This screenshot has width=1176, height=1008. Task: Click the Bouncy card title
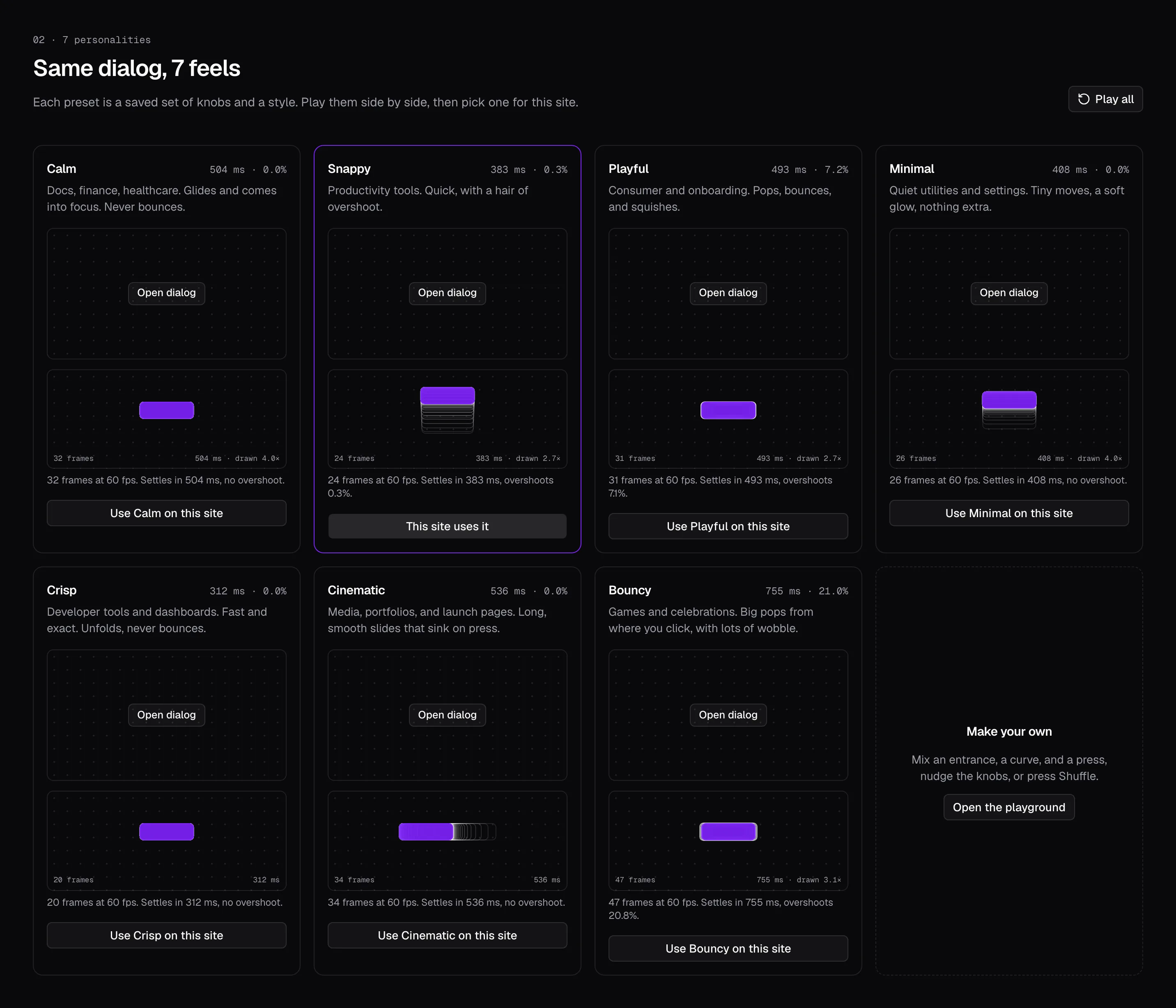click(629, 590)
